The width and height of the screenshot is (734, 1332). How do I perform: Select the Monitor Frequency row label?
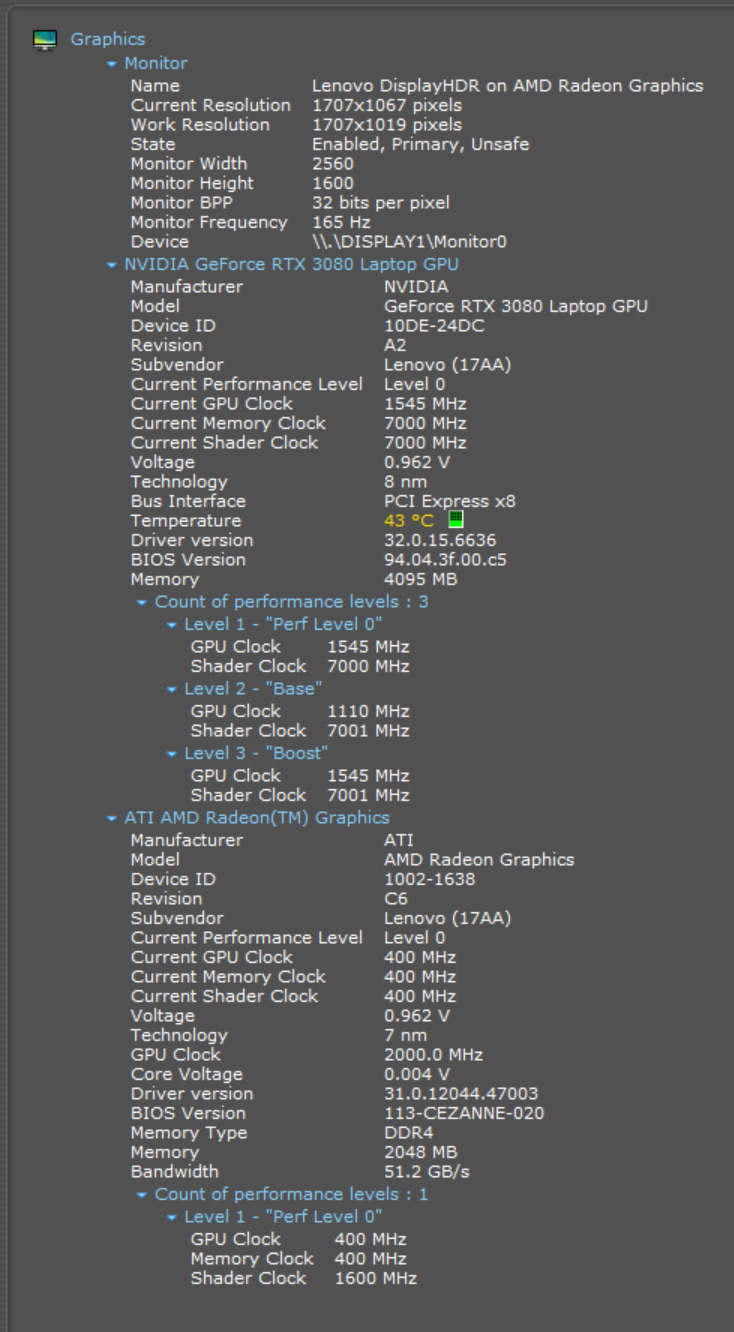click(208, 222)
